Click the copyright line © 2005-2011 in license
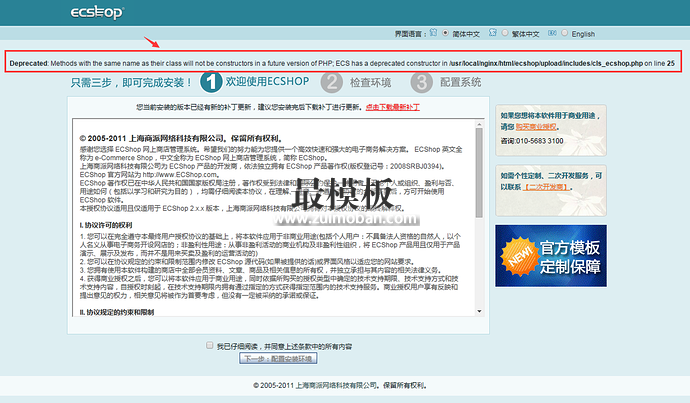Viewport: 690px width, 403px height. [181, 138]
